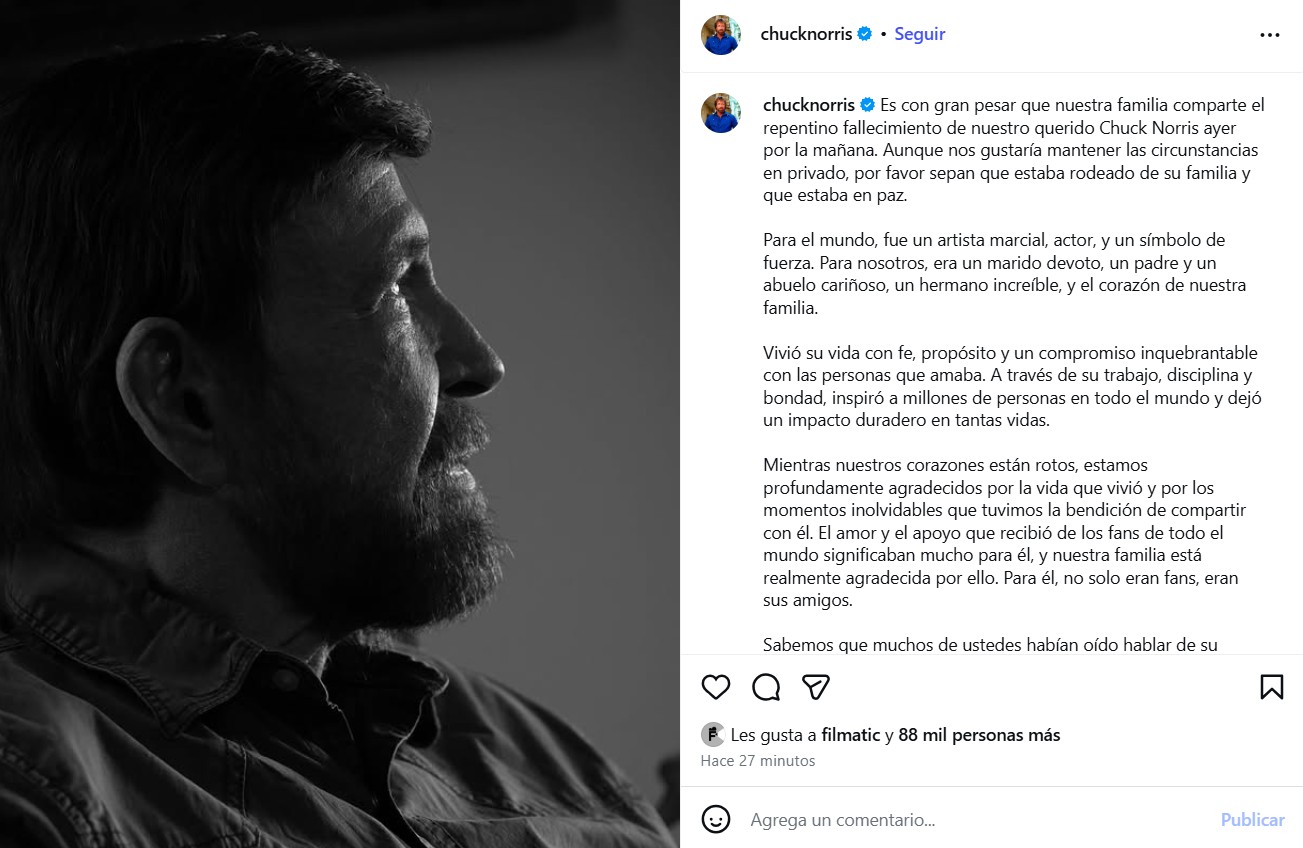Screen dimensions: 1303x848
Task: Open the three-dot more options menu
Action: coord(1270,35)
